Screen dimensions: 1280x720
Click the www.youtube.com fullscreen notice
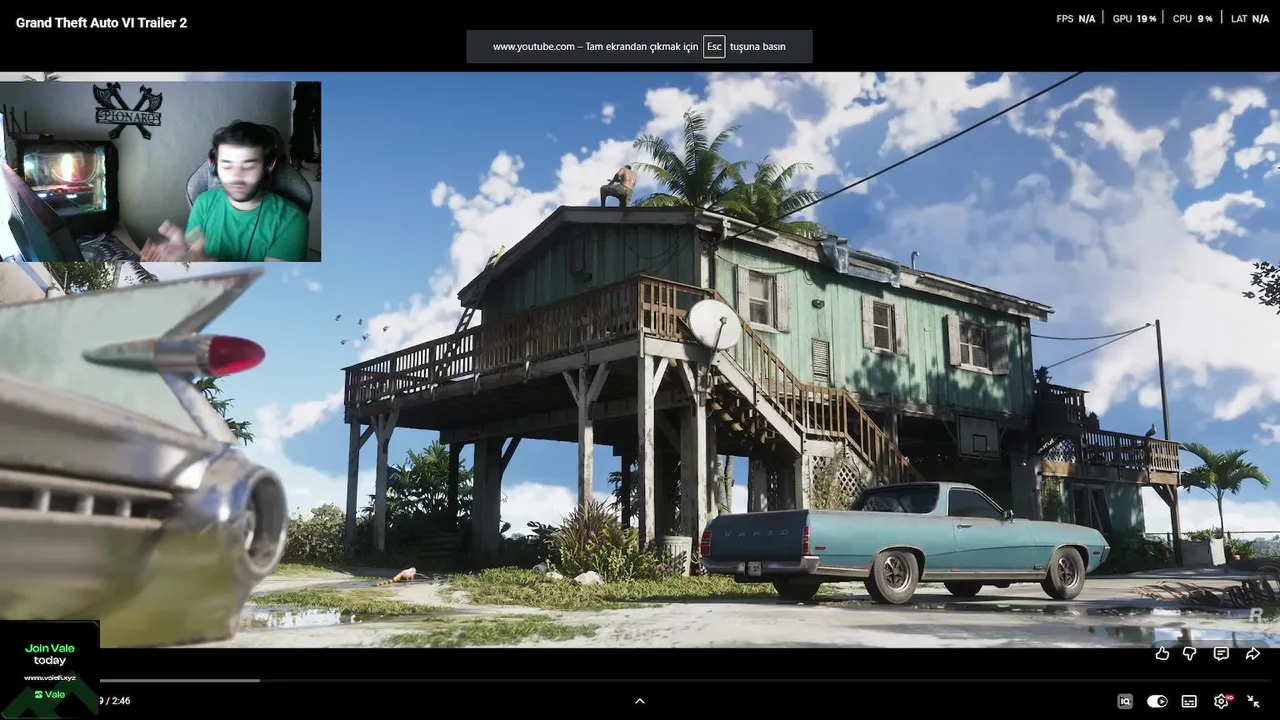tap(639, 47)
